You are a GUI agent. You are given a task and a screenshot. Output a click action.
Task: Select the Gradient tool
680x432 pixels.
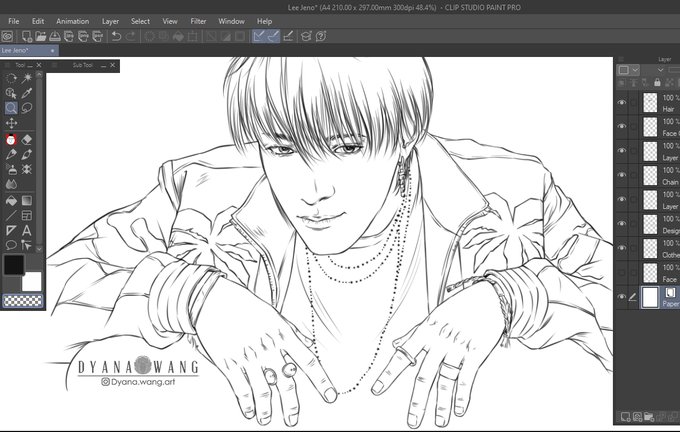click(x=27, y=200)
